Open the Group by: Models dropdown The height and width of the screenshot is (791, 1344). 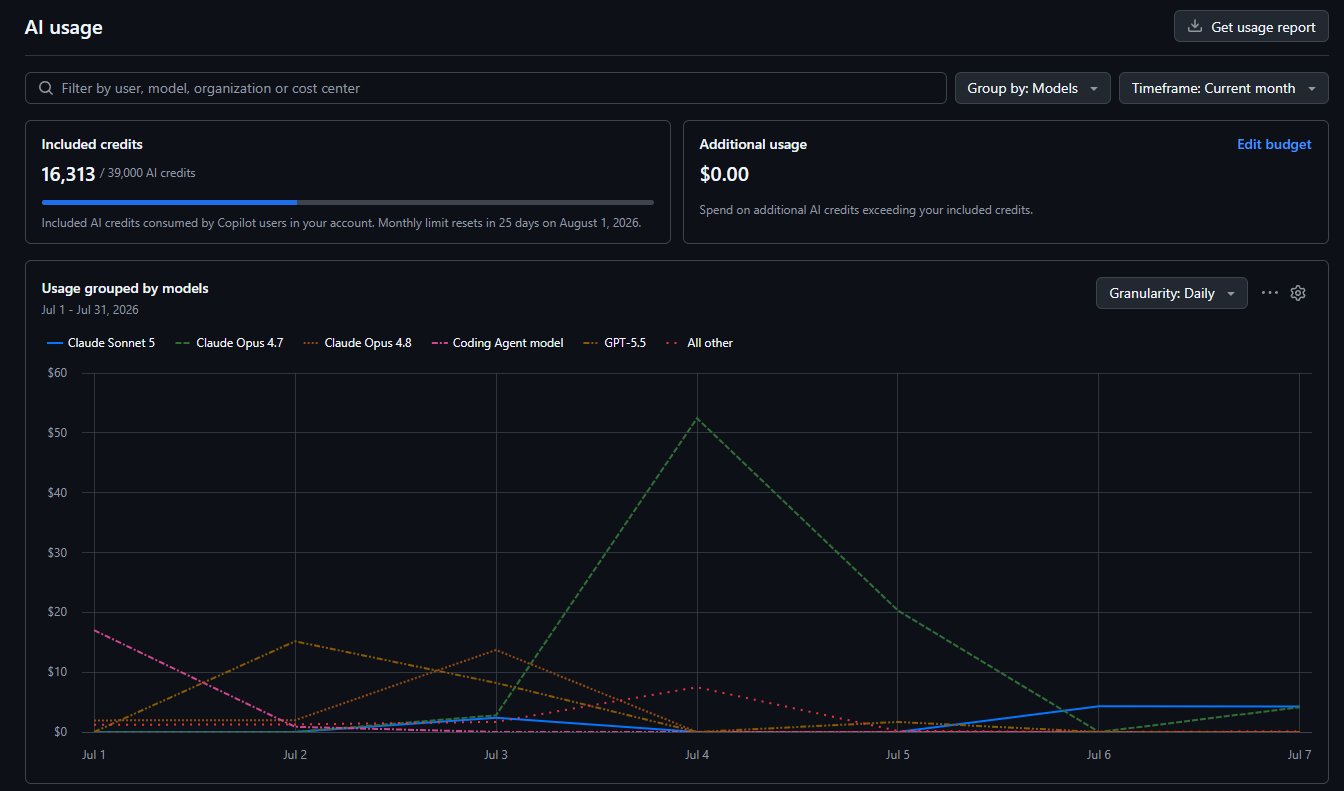coord(1033,88)
